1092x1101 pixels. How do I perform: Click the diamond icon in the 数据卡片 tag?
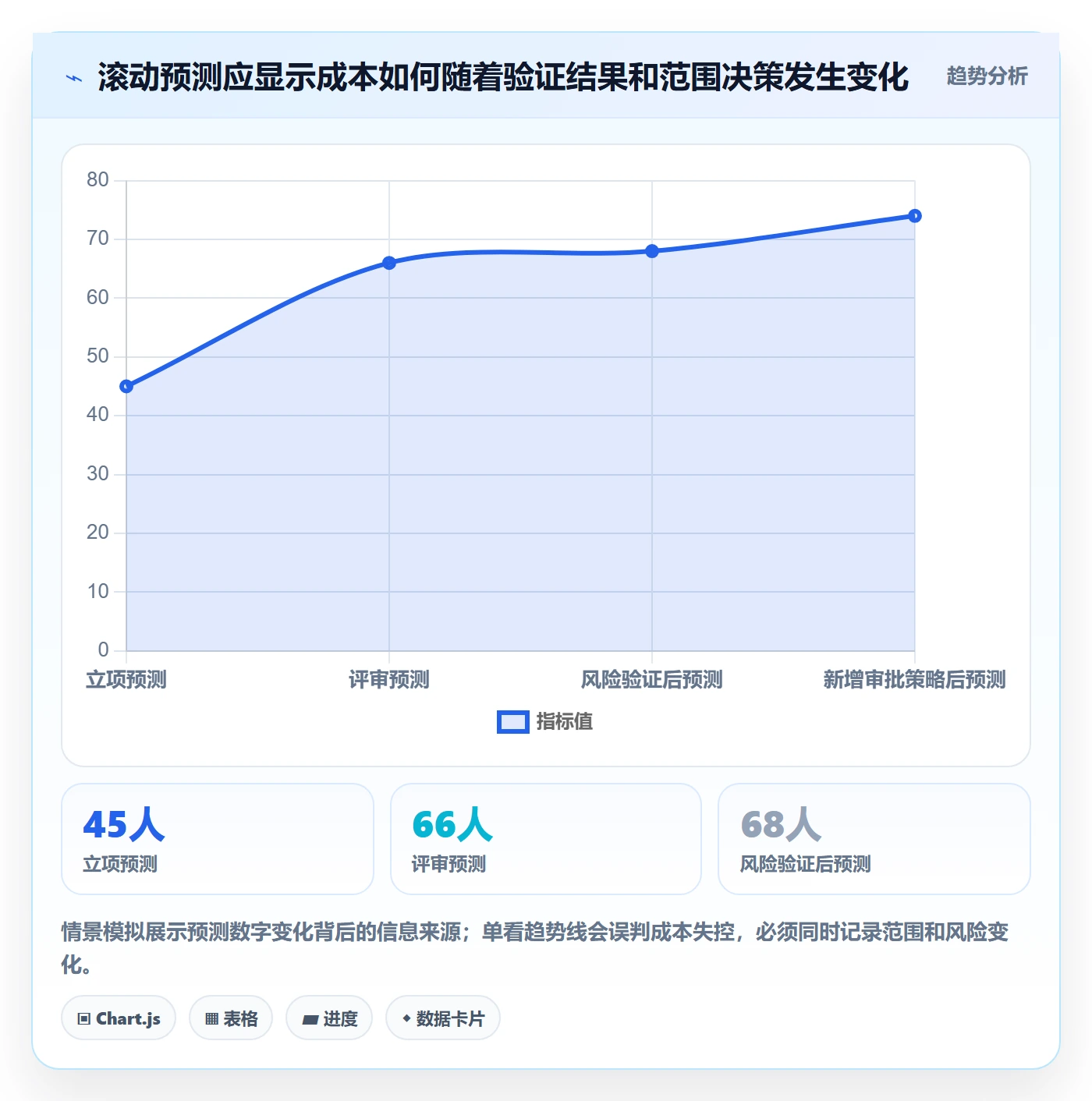click(406, 1018)
